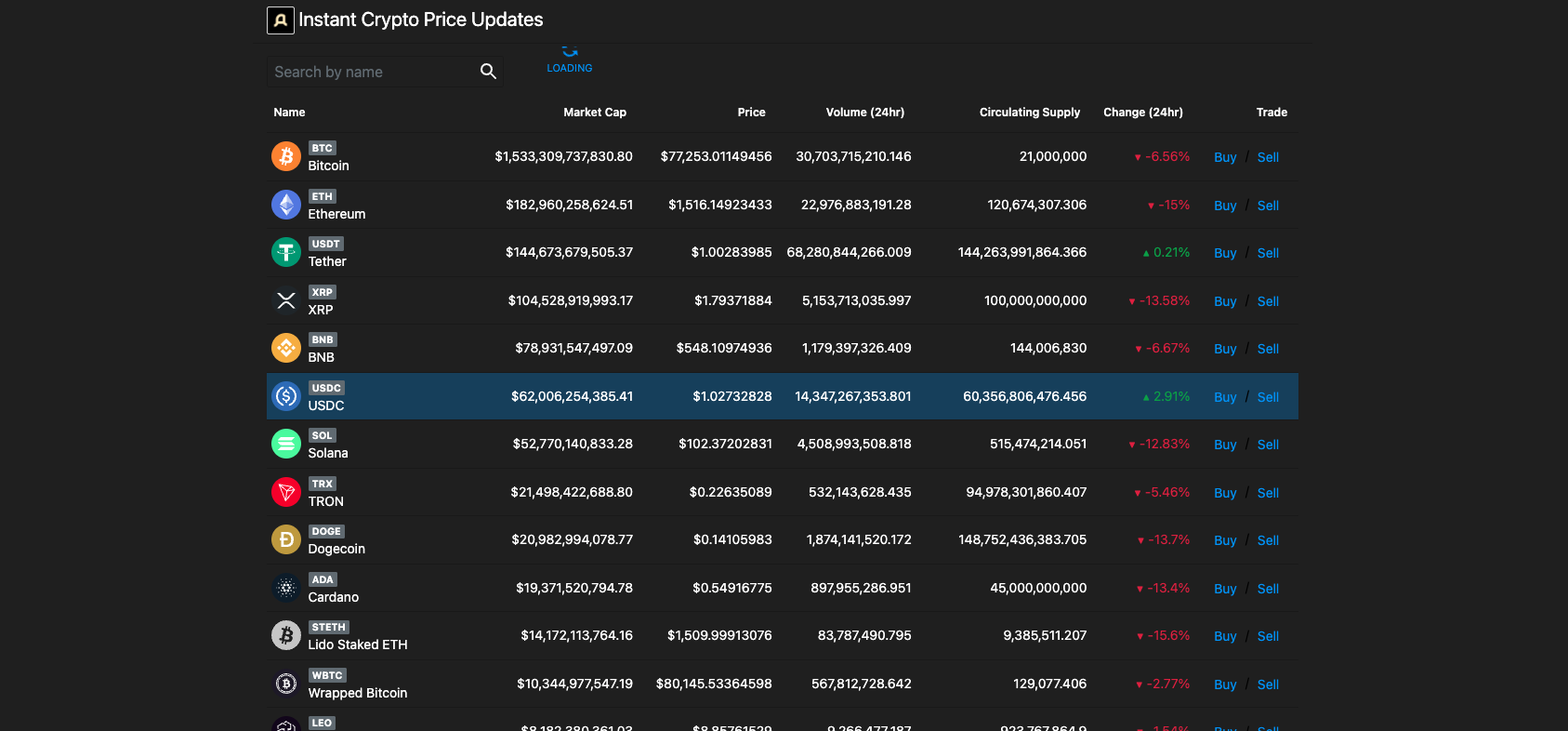Click Sell in the USDC row
This screenshot has width=1568, height=731.
1268,397
